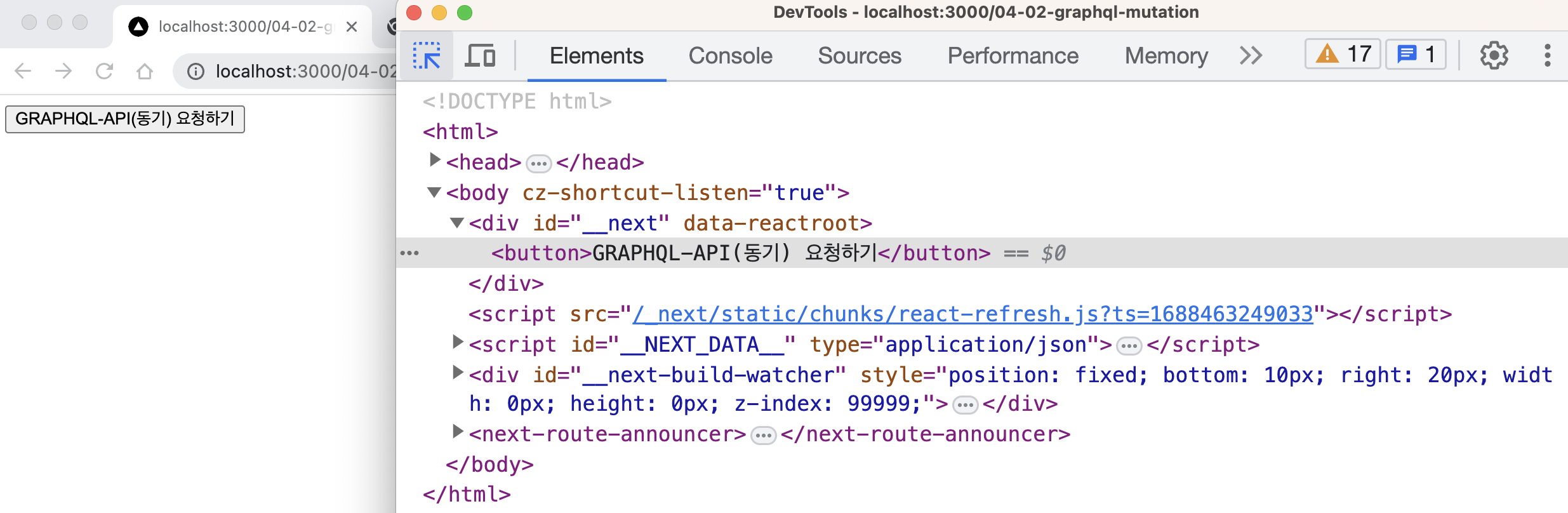Expand the __next-build-watcher div node

click(x=457, y=373)
